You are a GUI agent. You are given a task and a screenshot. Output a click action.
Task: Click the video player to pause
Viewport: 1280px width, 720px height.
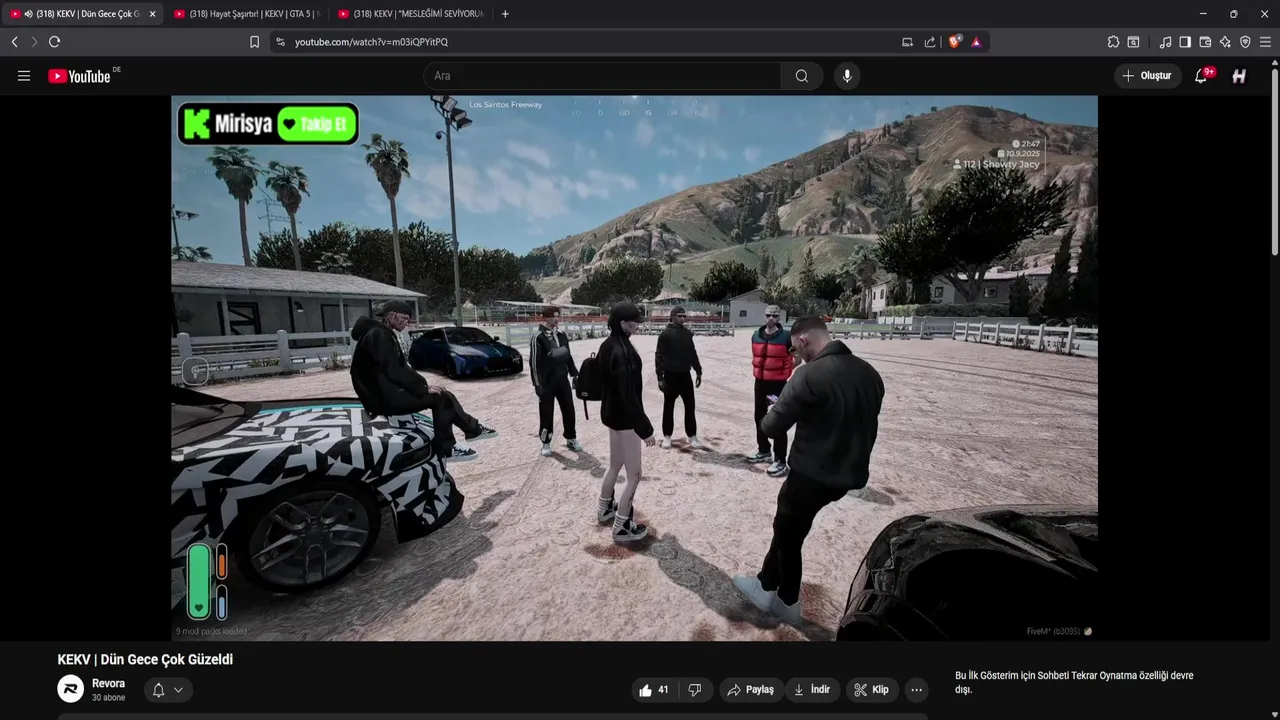pyautogui.click(x=634, y=368)
